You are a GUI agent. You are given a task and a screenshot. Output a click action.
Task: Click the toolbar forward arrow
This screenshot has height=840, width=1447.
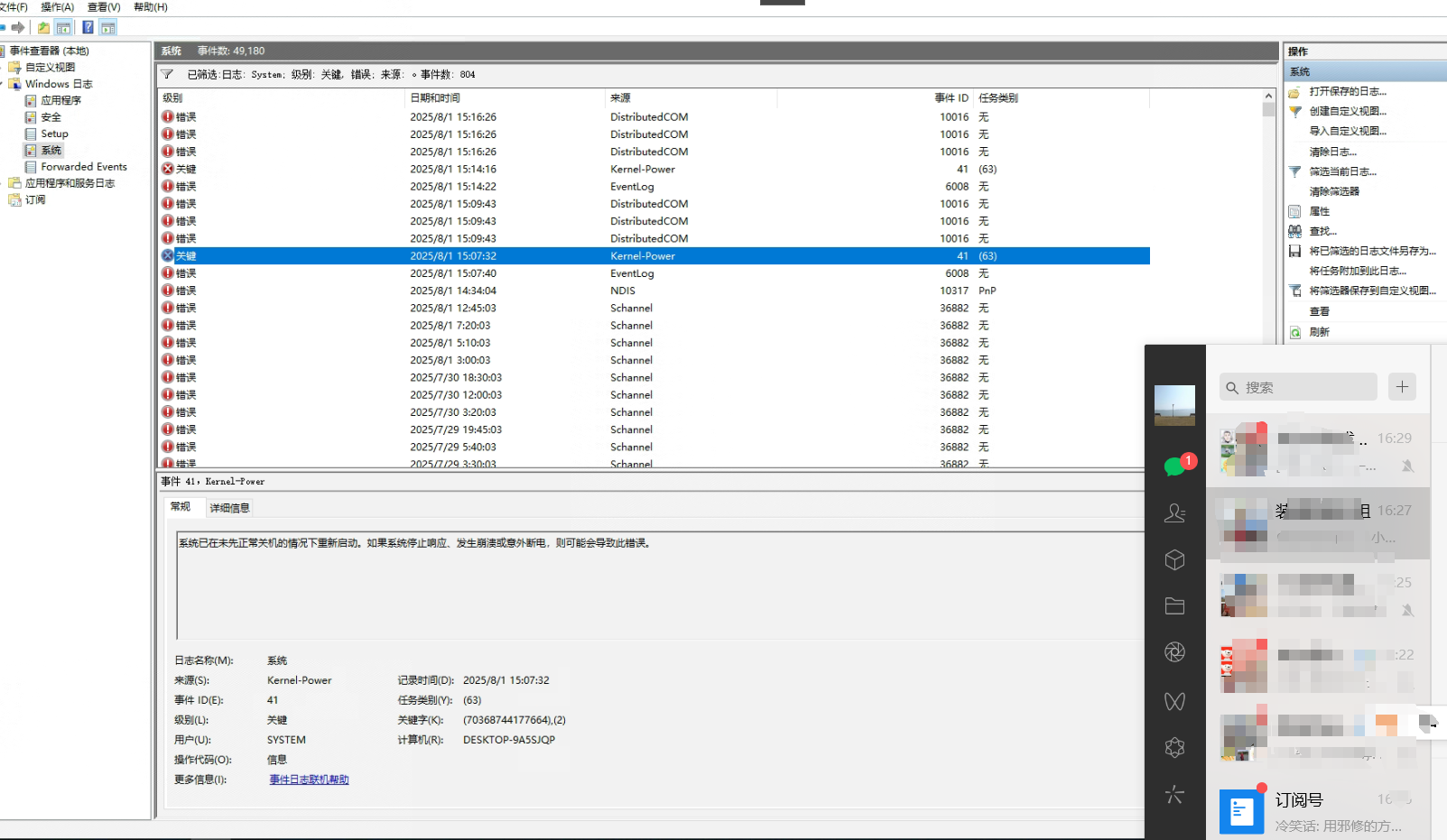click(18, 28)
